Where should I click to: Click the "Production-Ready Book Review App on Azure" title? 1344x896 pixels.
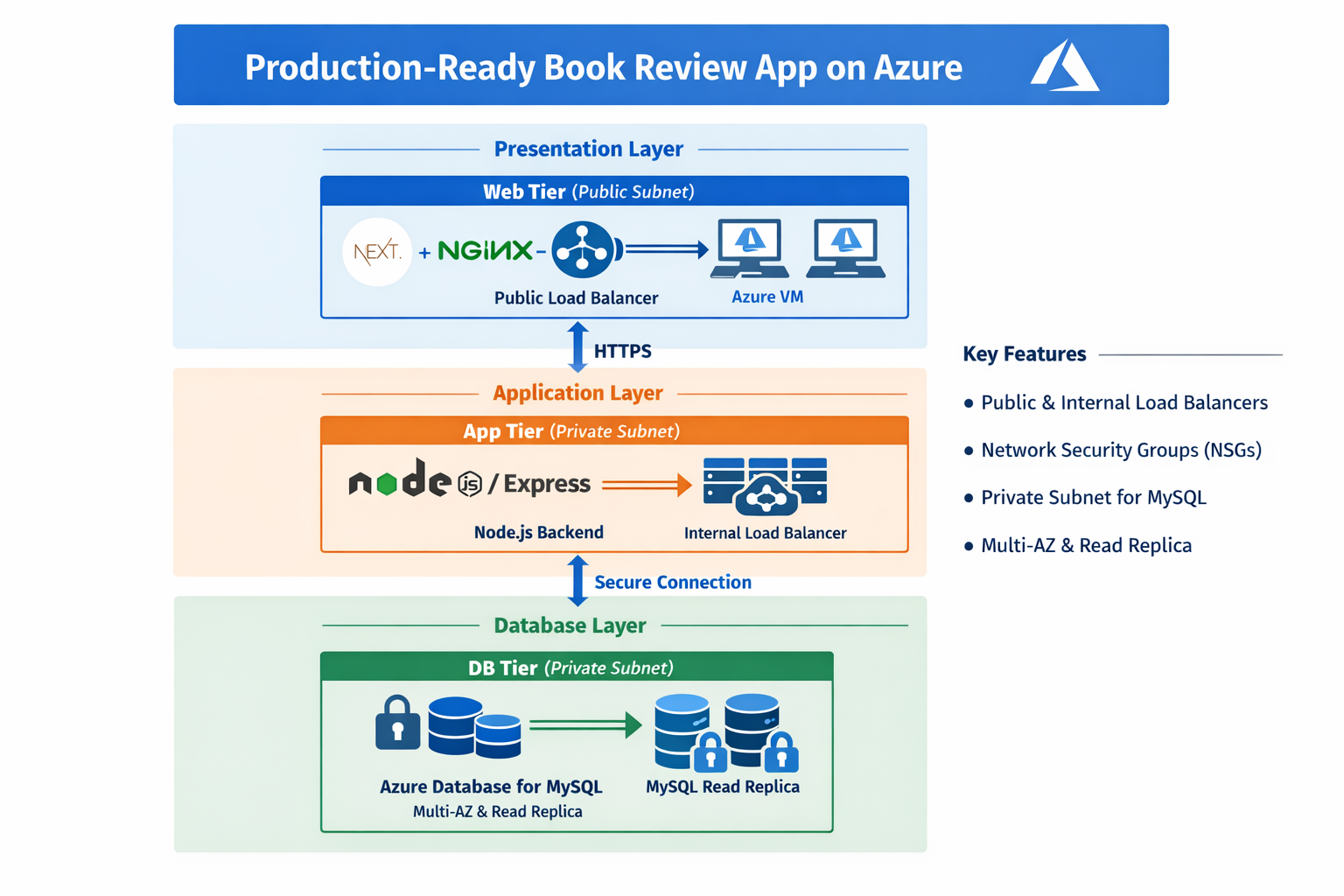604,67
